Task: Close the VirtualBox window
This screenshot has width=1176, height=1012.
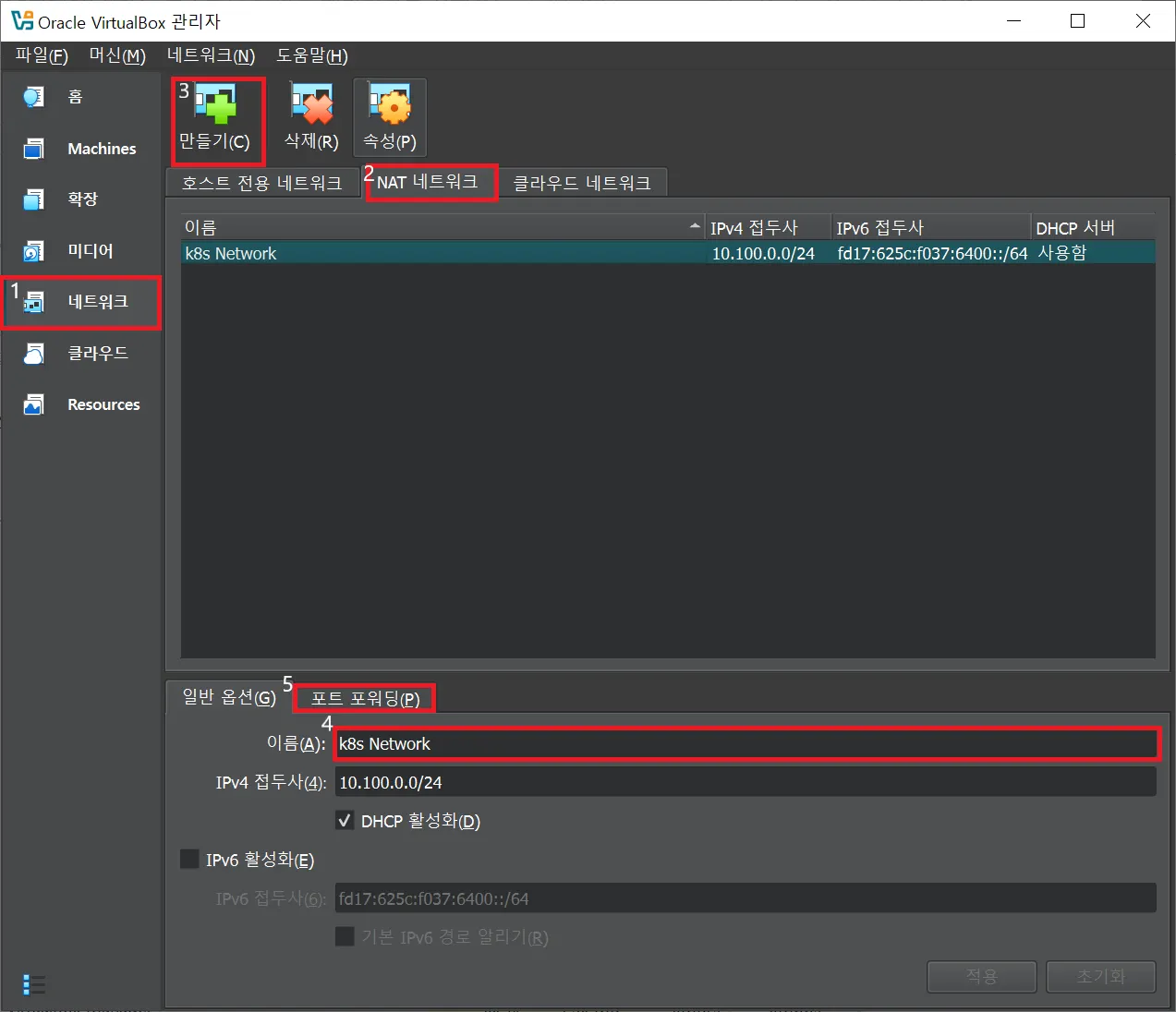Action: click(1143, 20)
